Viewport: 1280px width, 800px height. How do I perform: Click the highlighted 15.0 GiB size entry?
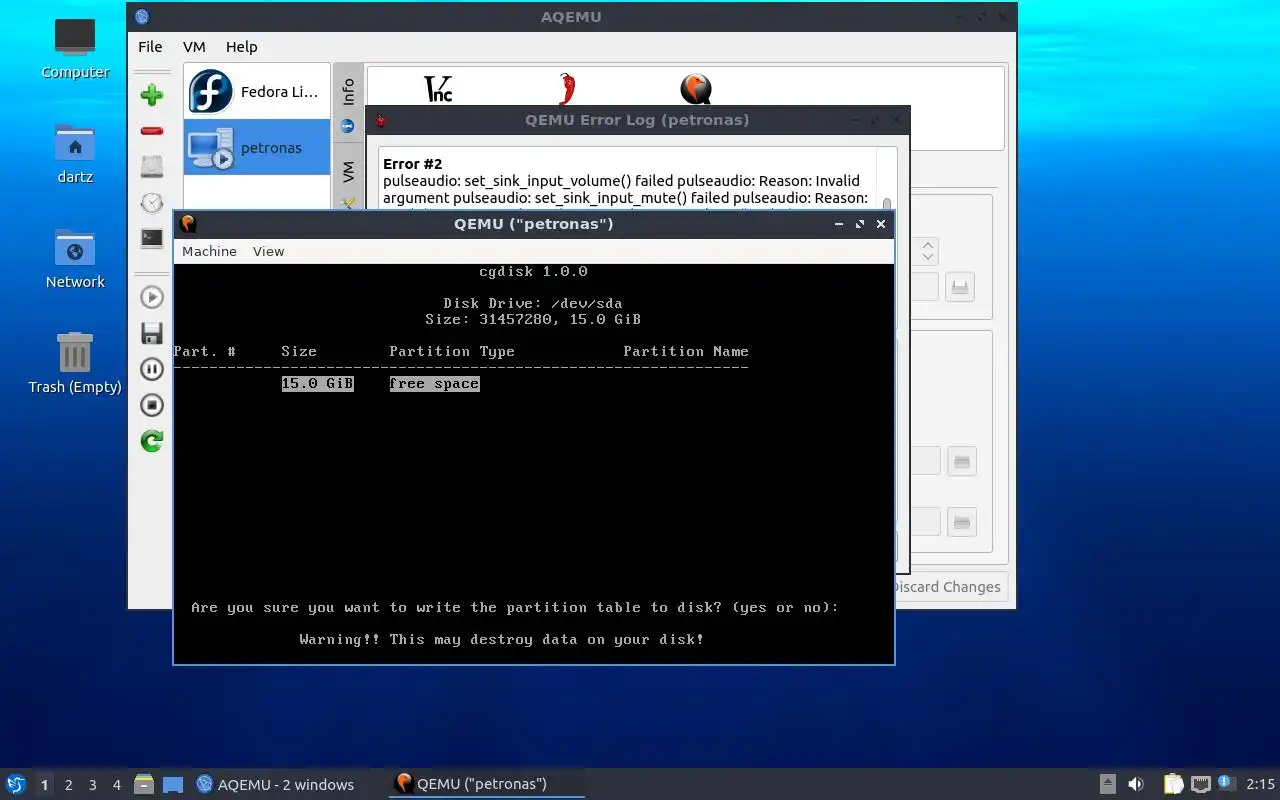317,383
